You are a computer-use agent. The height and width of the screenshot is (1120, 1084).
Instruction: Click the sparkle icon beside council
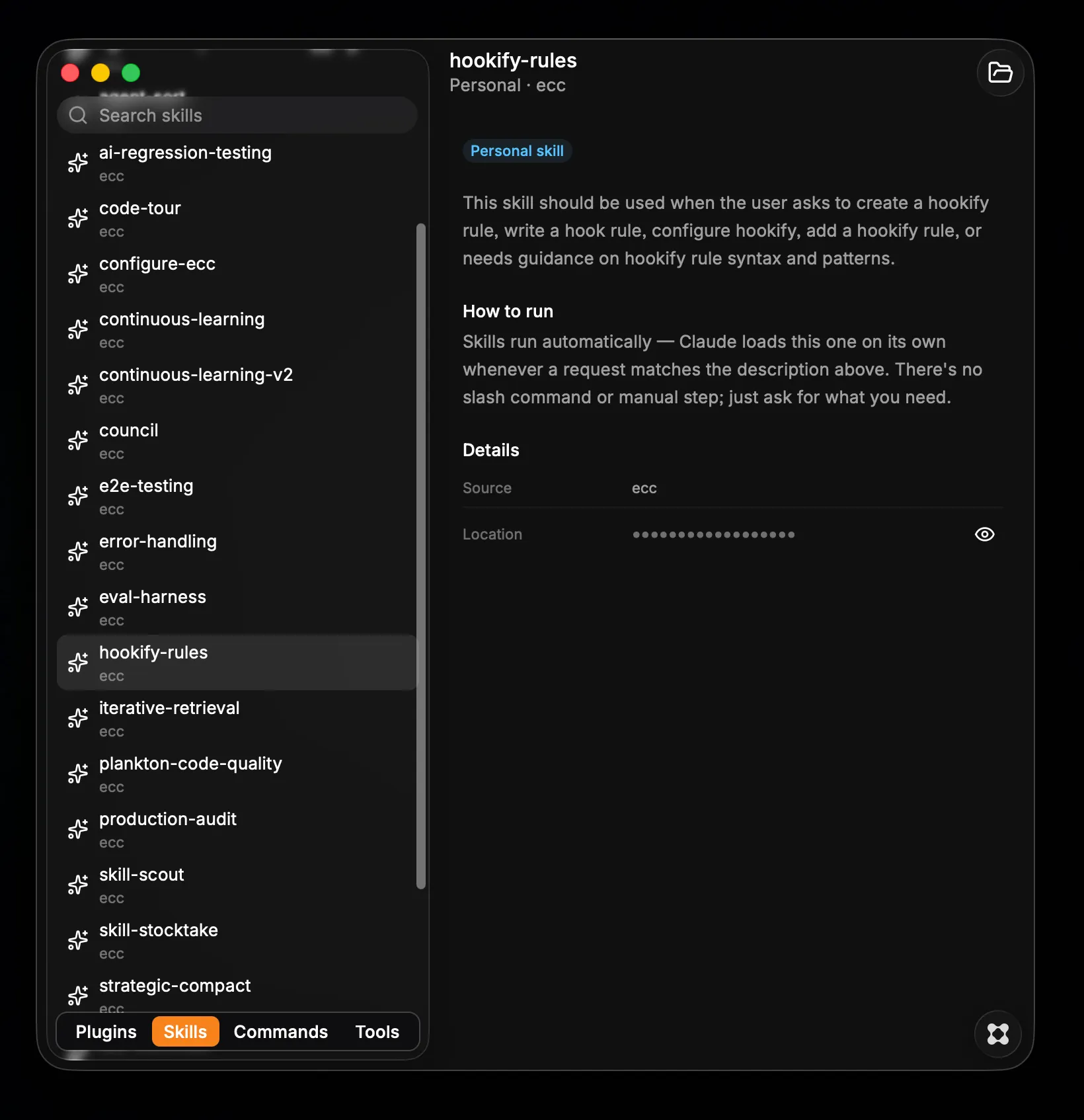coord(78,440)
